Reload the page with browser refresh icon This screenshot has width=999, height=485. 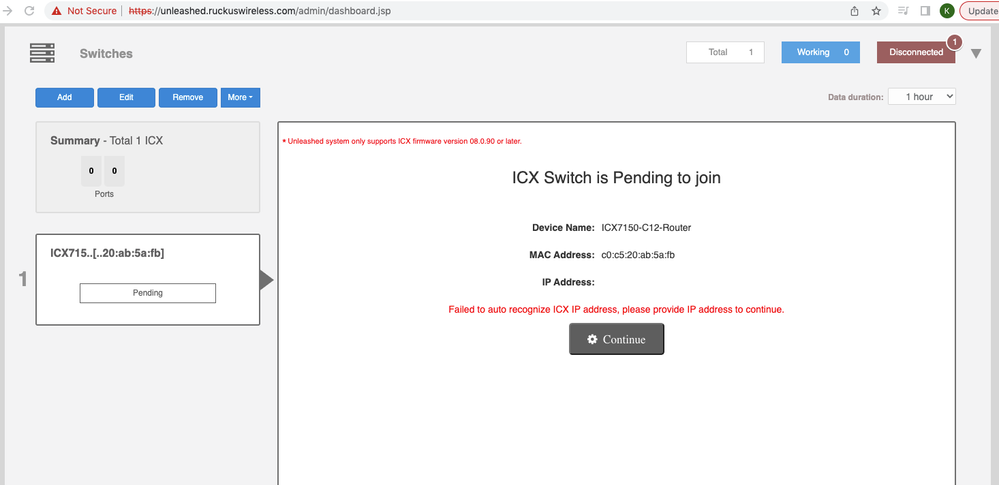pyautogui.click(x=28, y=11)
